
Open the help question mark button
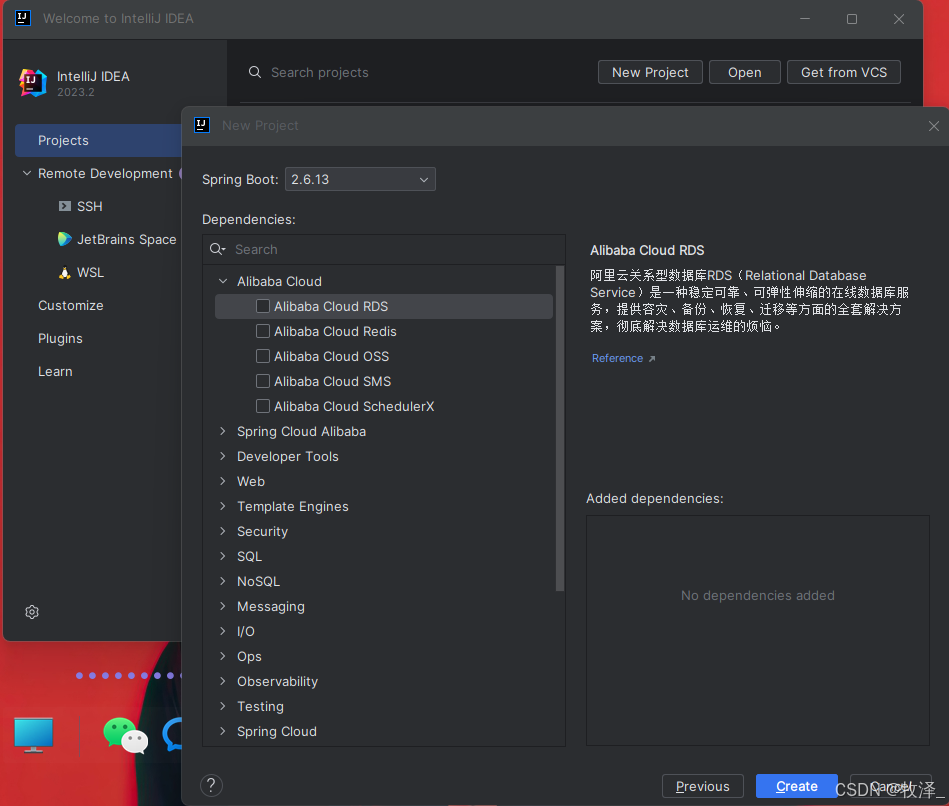click(211, 785)
